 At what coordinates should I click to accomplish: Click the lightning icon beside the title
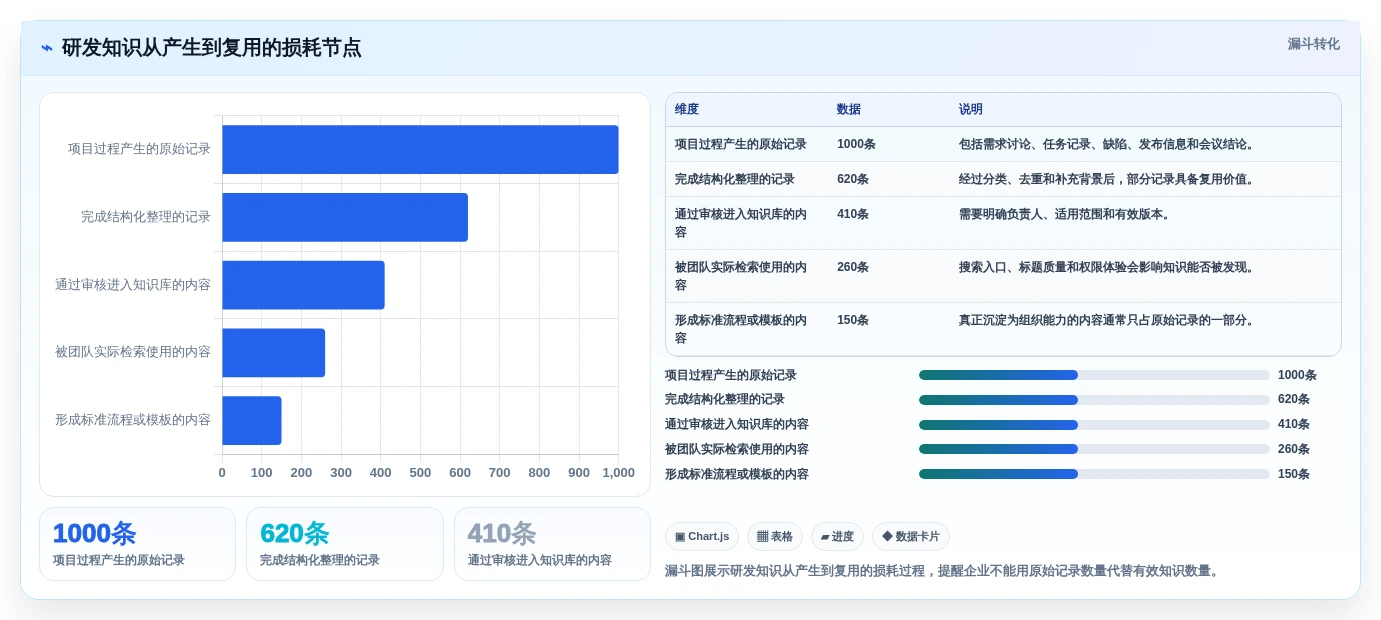[x=47, y=48]
